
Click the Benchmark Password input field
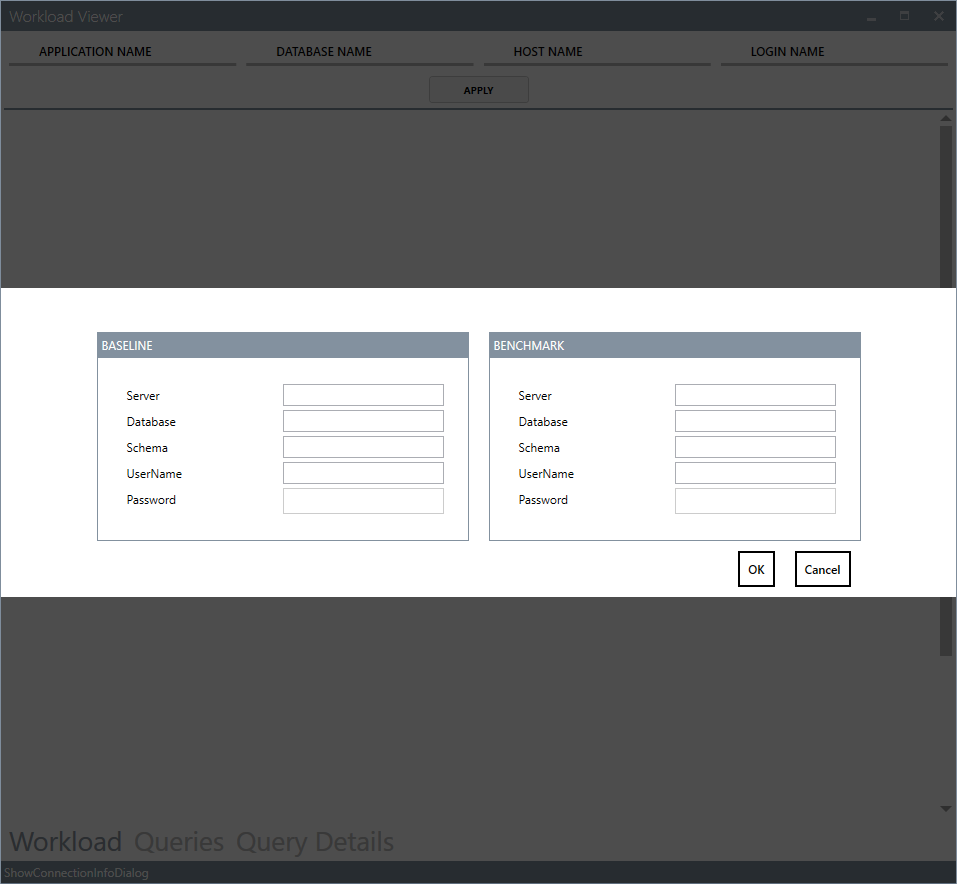(755, 501)
